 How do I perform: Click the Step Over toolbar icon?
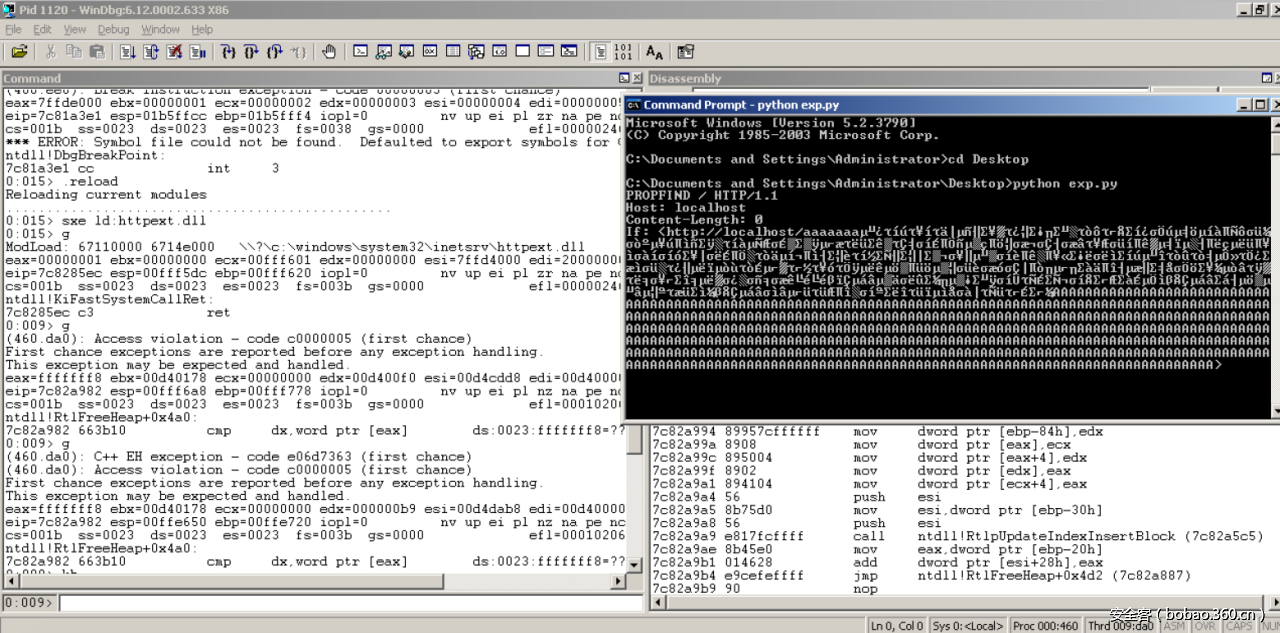coord(250,51)
